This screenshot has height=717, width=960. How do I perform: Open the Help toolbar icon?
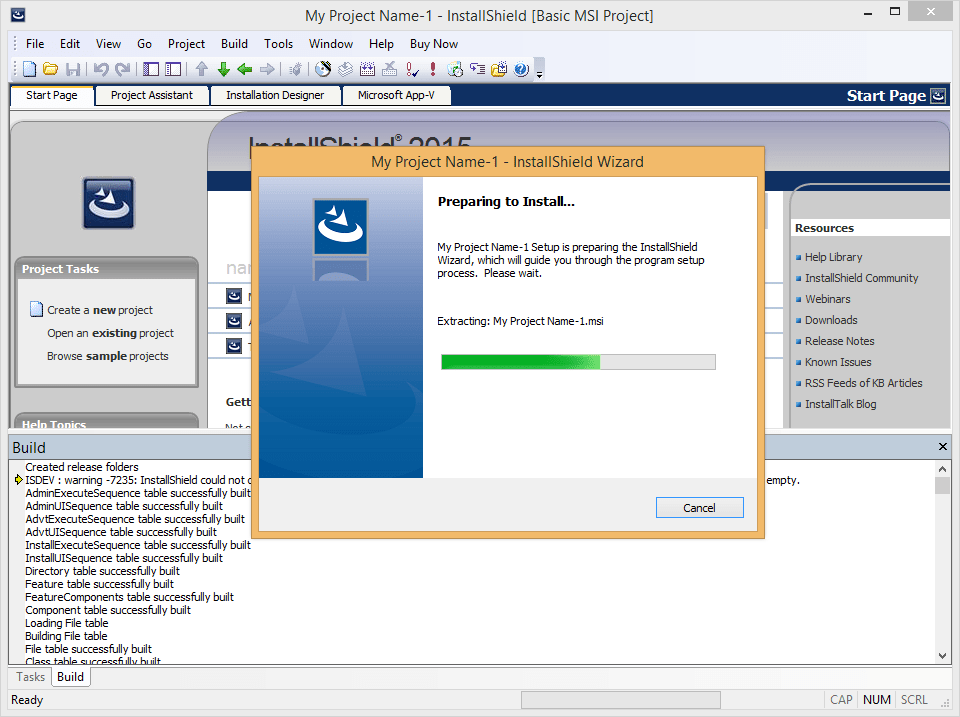click(x=520, y=68)
